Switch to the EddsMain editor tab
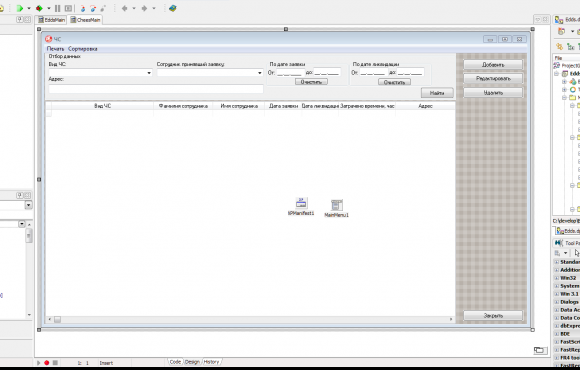 (52, 20)
